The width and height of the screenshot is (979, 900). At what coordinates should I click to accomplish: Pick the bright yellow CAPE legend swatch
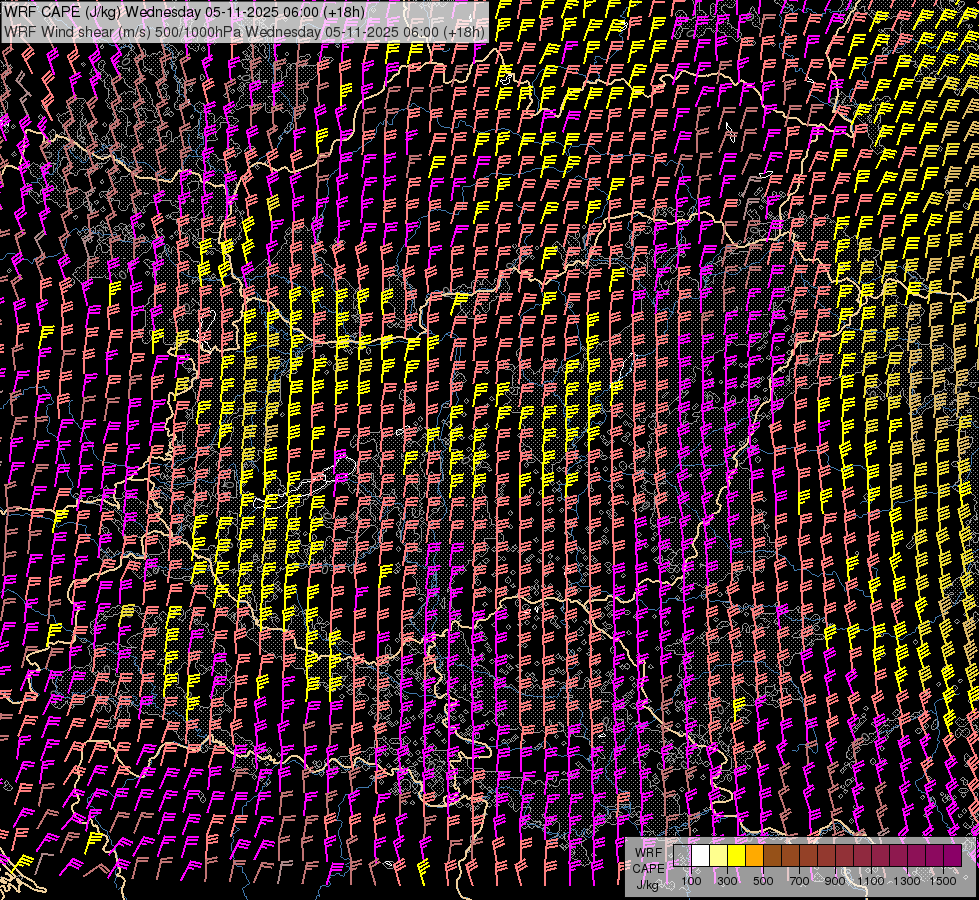point(736,856)
